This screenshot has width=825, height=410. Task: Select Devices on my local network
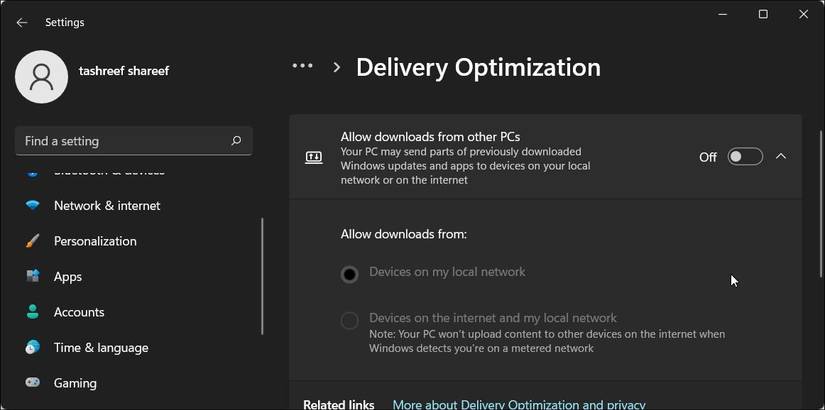pyautogui.click(x=349, y=274)
